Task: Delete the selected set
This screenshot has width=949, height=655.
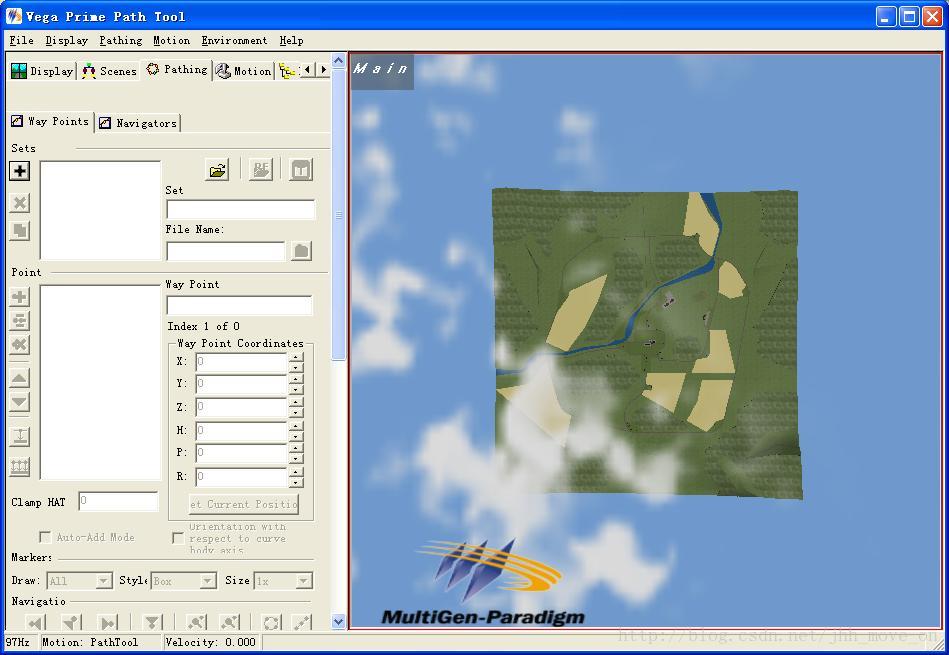Action: [x=20, y=203]
